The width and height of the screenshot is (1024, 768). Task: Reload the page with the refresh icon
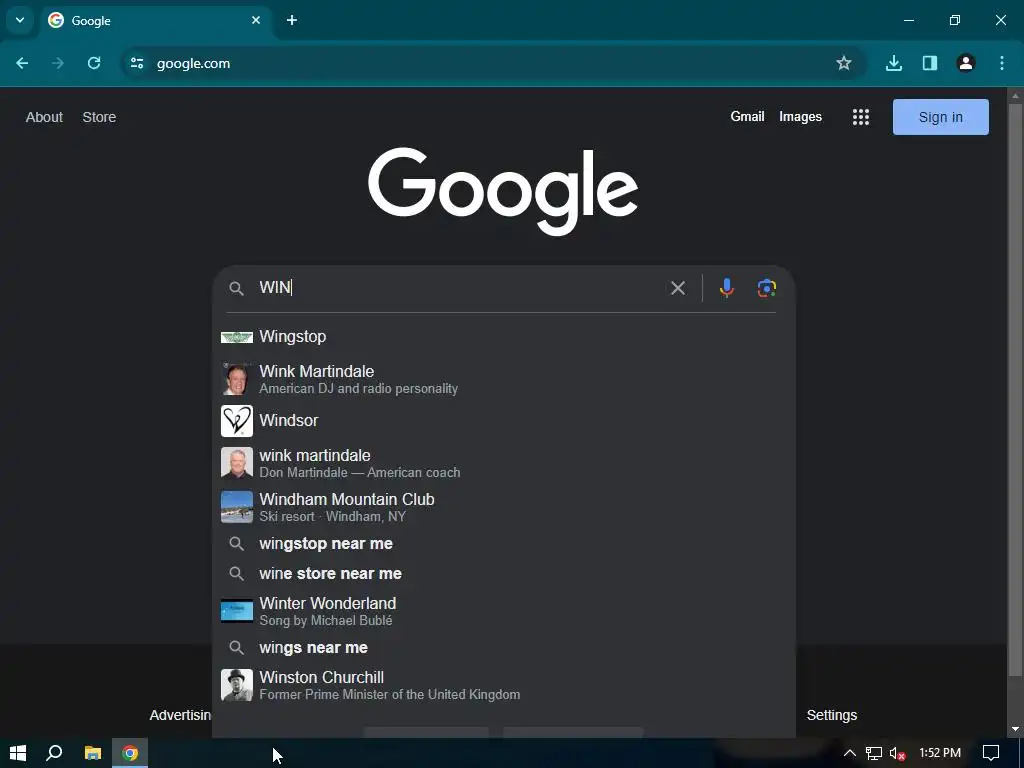coord(94,63)
